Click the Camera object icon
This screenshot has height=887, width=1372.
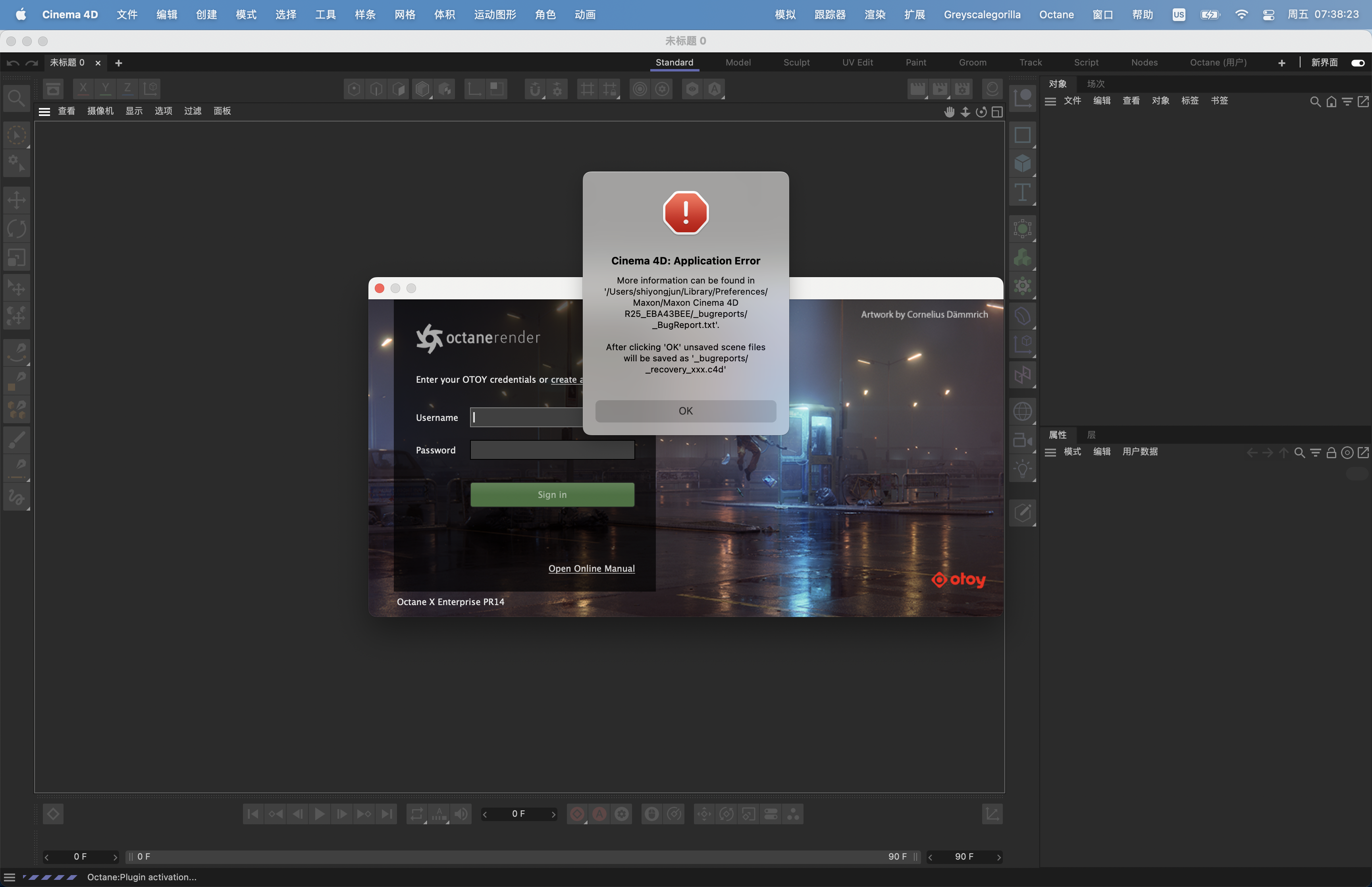1022,441
